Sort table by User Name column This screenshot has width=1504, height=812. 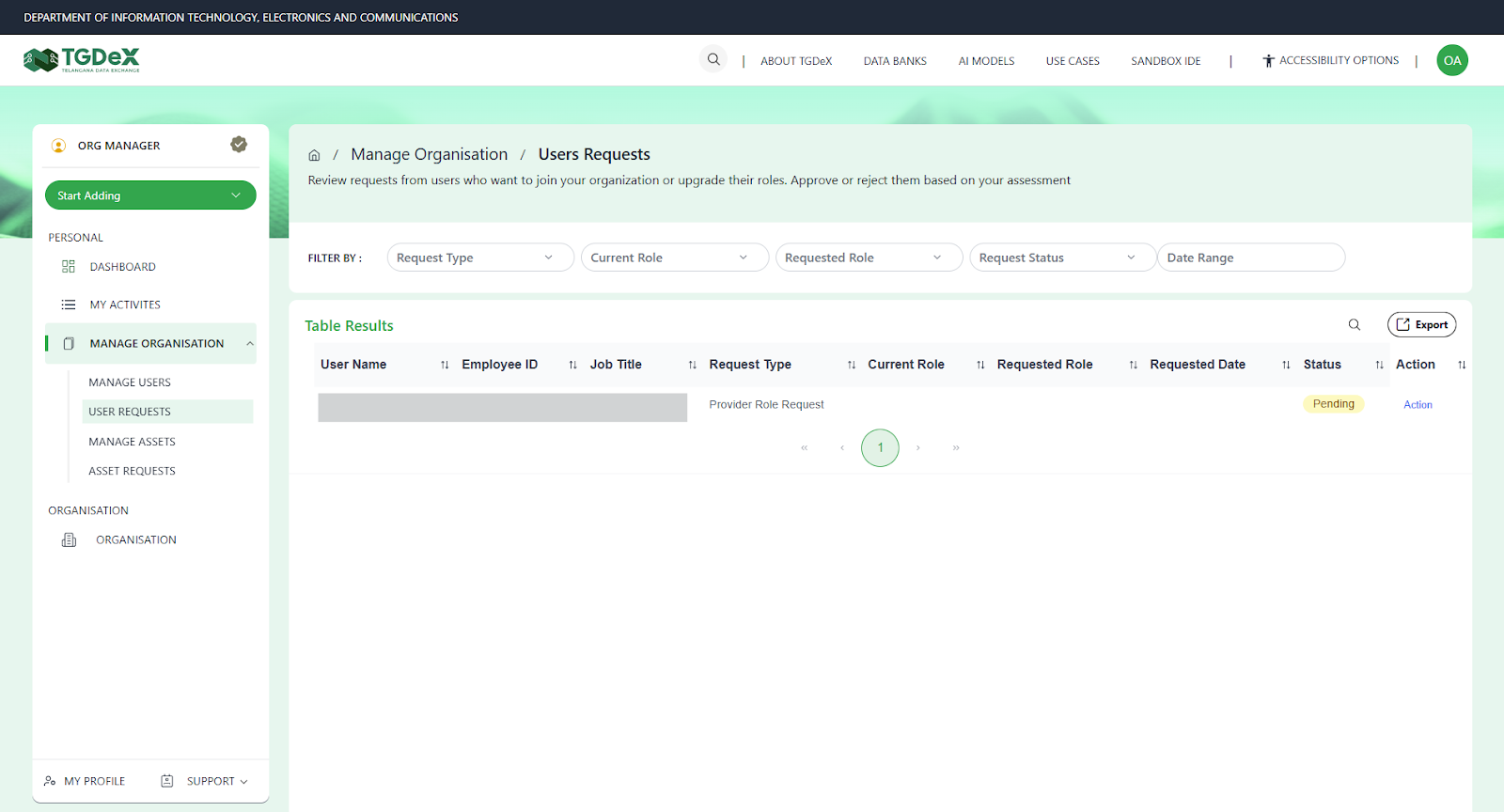445,365
